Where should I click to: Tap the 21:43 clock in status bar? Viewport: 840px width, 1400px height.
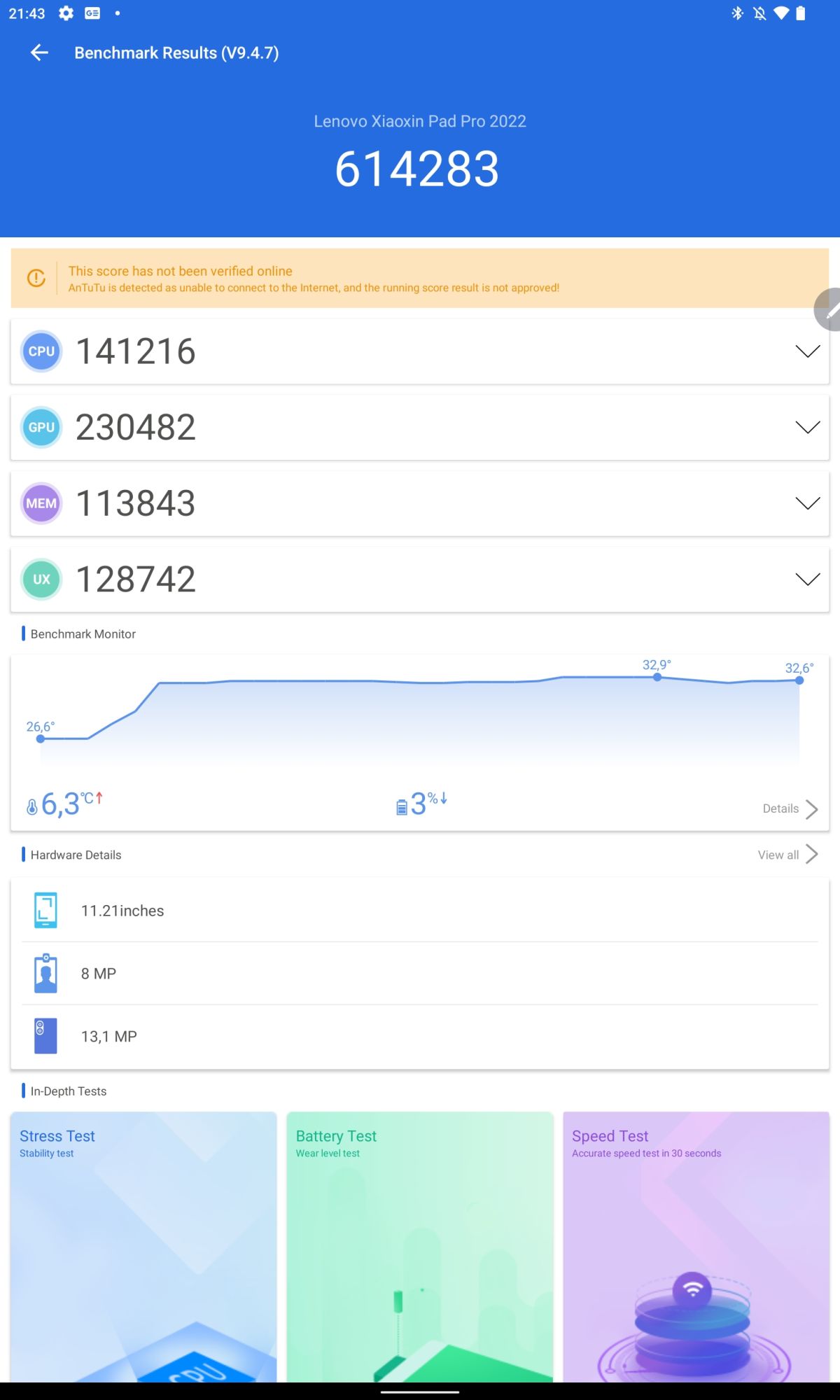coord(27,13)
